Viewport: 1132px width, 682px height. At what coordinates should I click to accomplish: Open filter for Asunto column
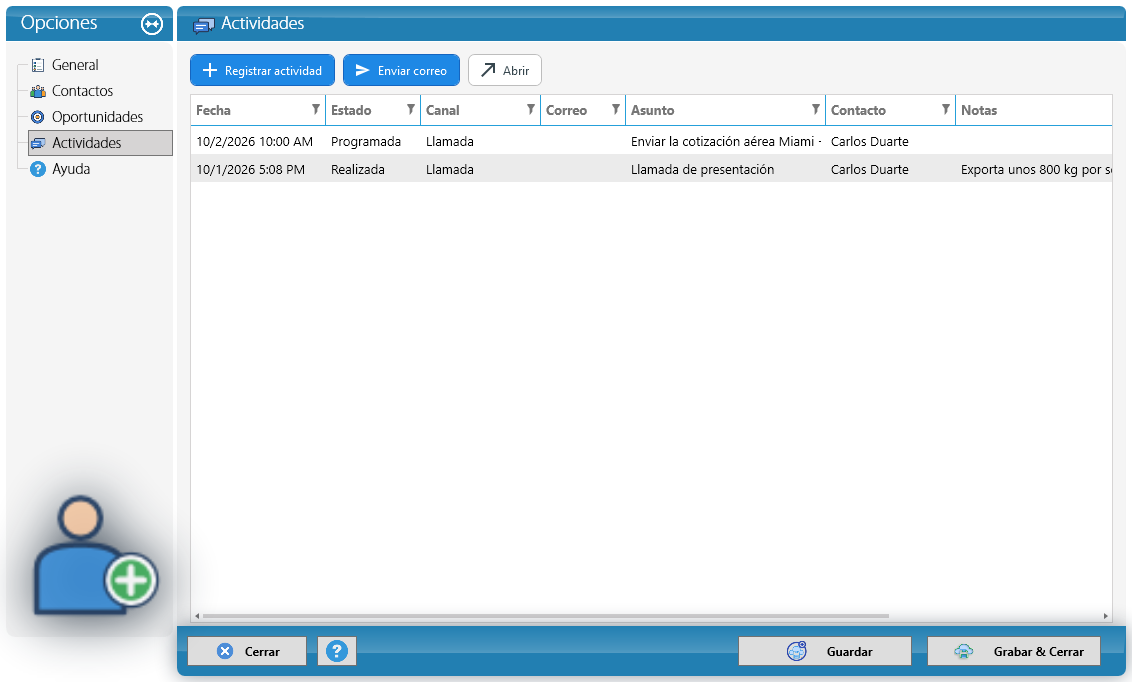(816, 110)
